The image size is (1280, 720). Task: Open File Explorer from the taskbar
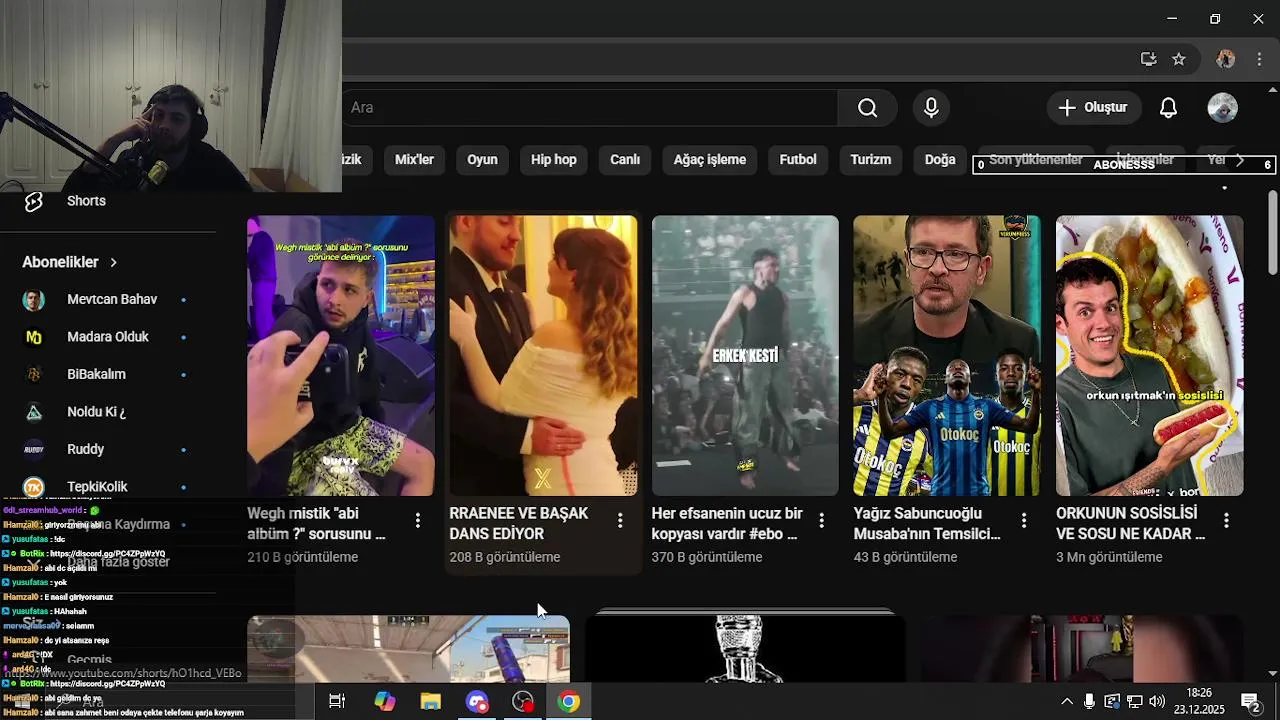pyautogui.click(x=430, y=702)
